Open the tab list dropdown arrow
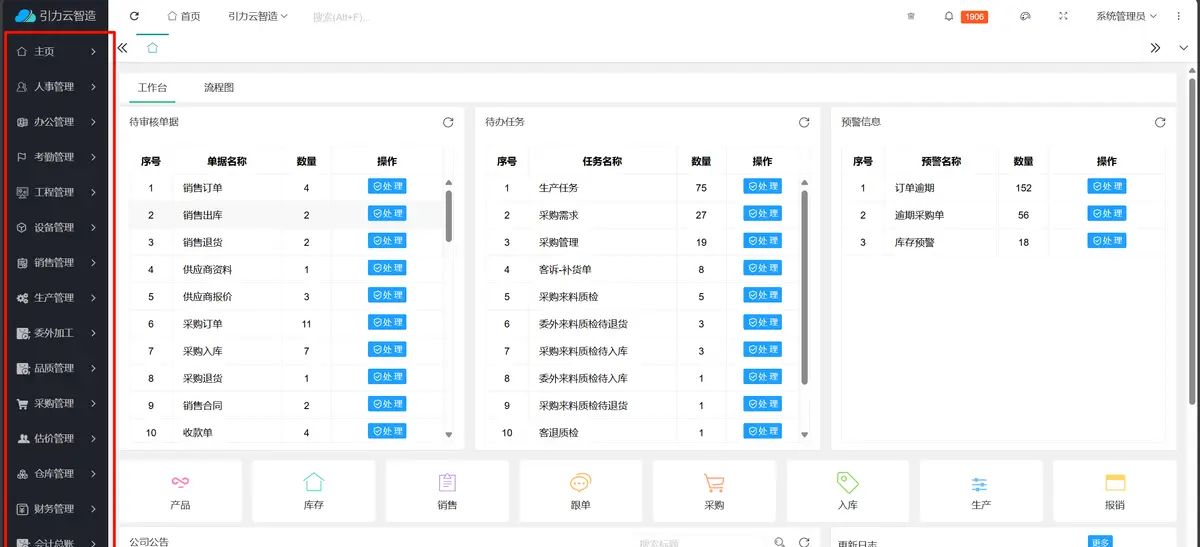The height and width of the screenshot is (547, 1200). pos(1186,47)
